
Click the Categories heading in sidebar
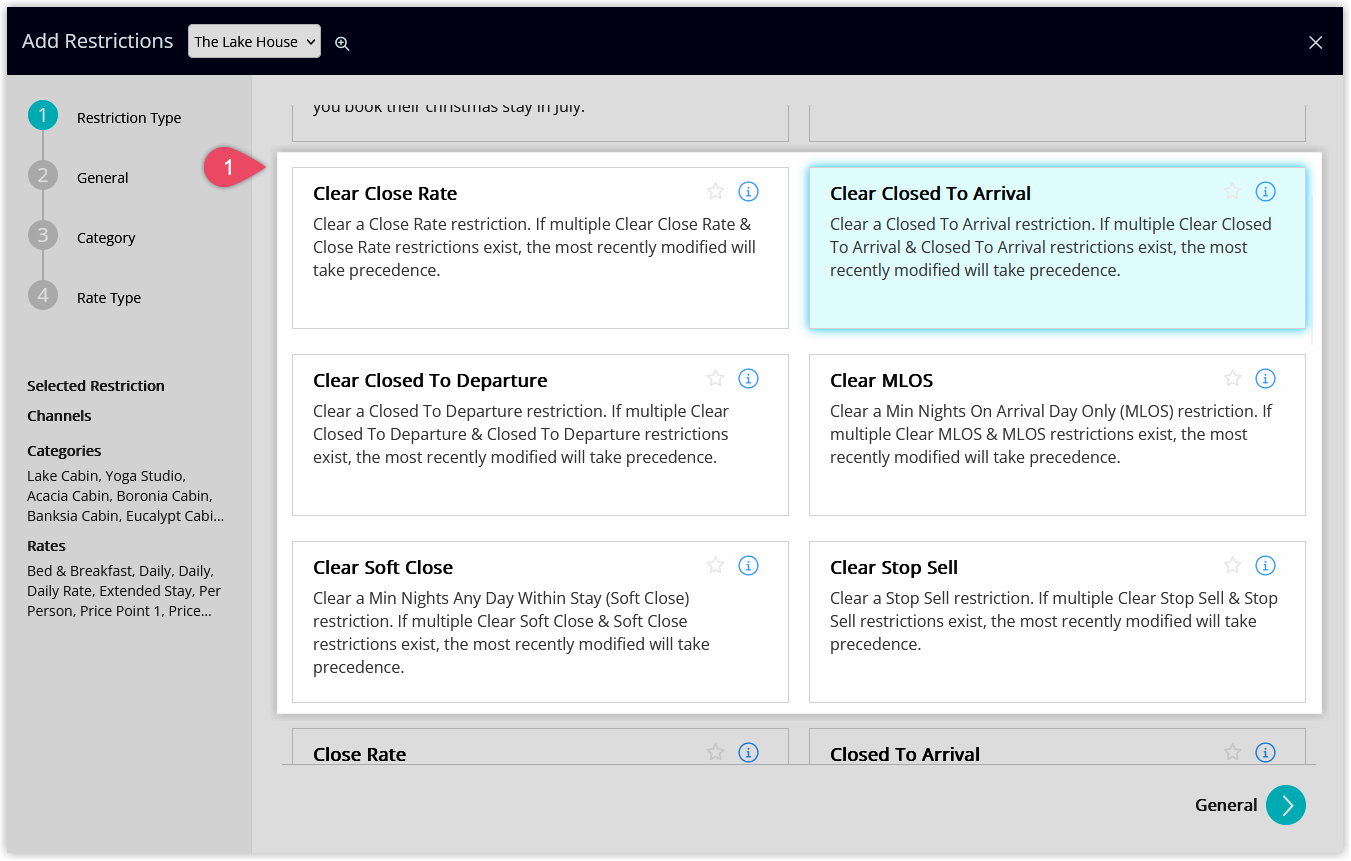(x=64, y=451)
